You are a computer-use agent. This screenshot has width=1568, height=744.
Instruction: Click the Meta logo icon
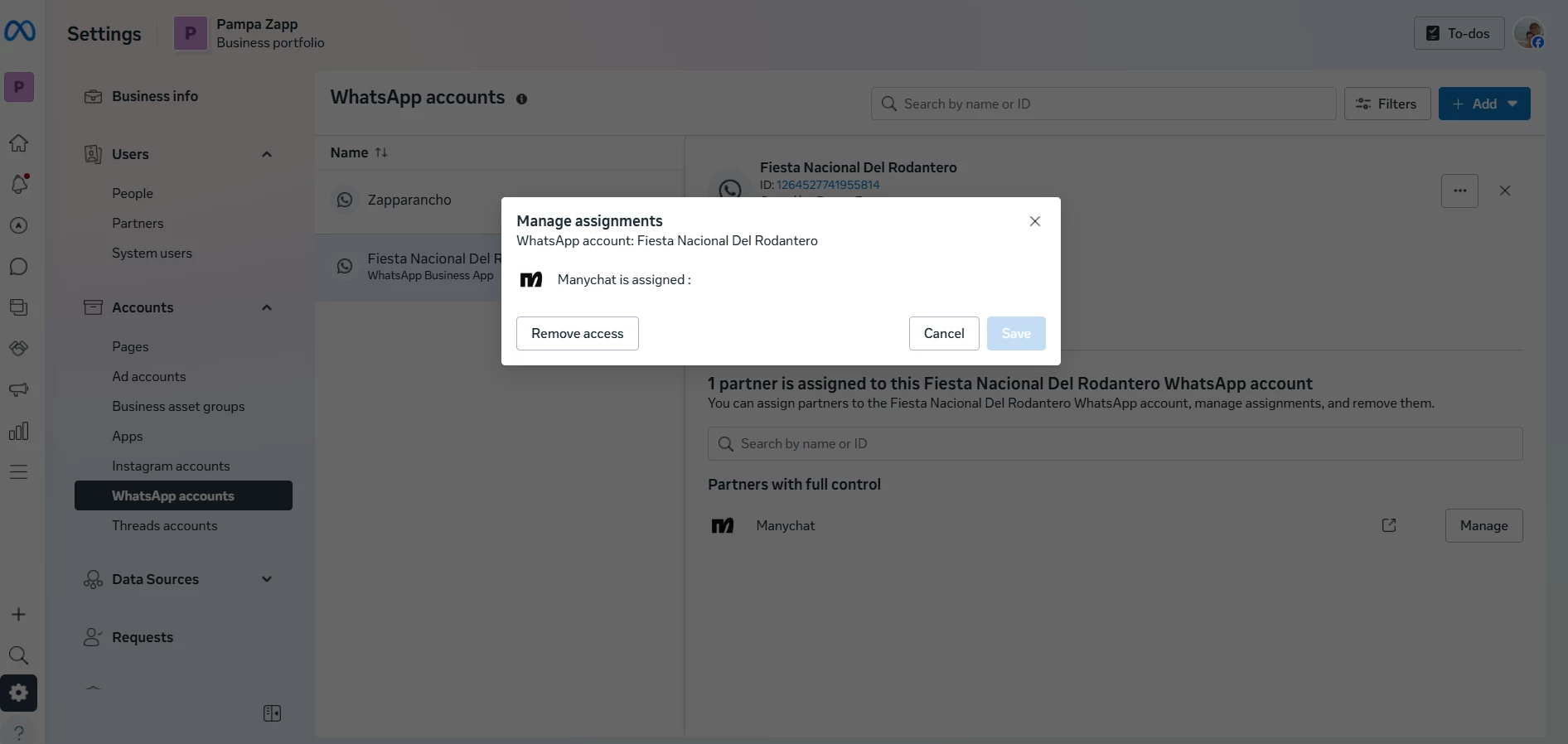19,31
